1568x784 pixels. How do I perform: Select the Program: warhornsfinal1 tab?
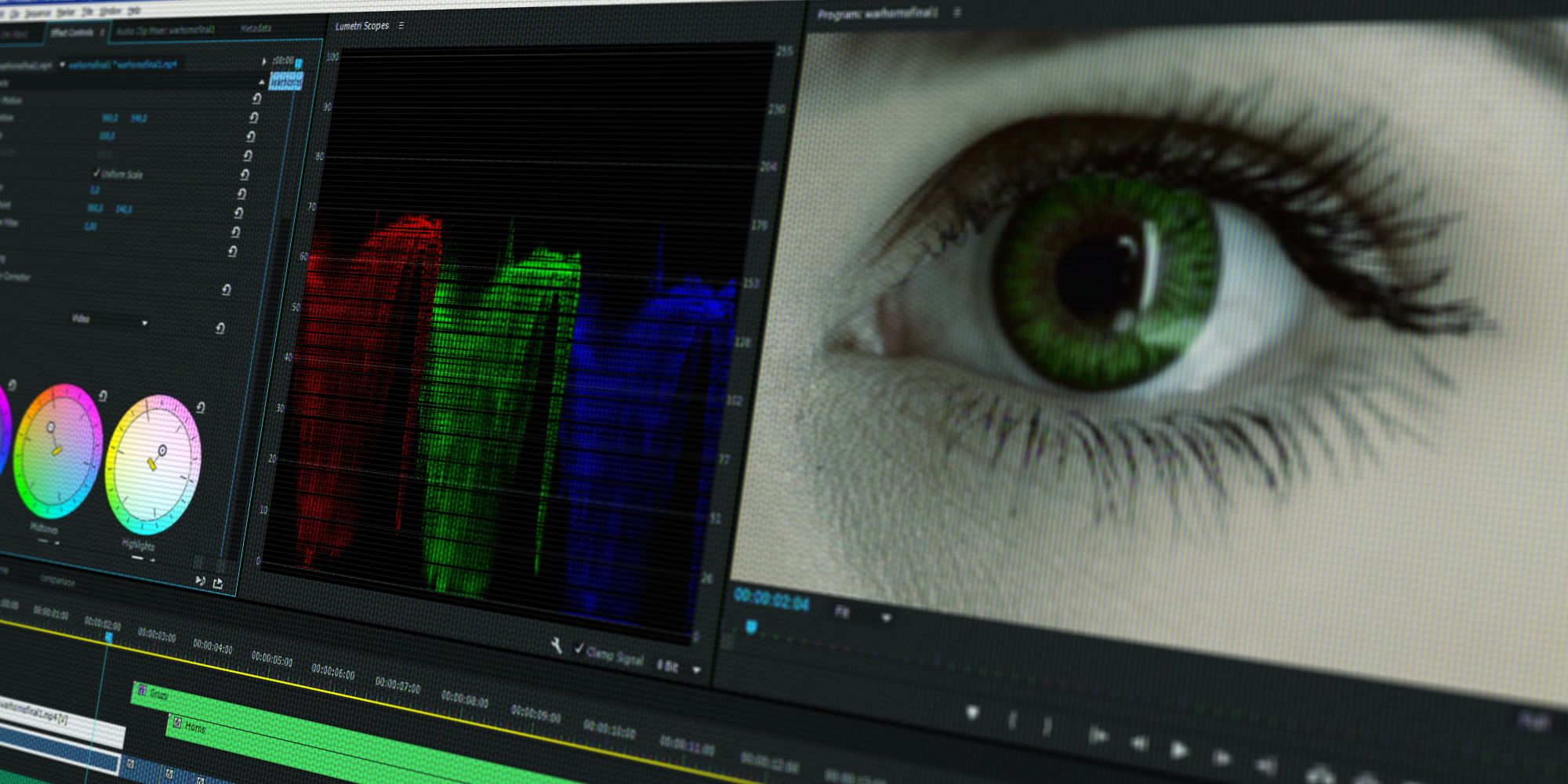[877, 13]
